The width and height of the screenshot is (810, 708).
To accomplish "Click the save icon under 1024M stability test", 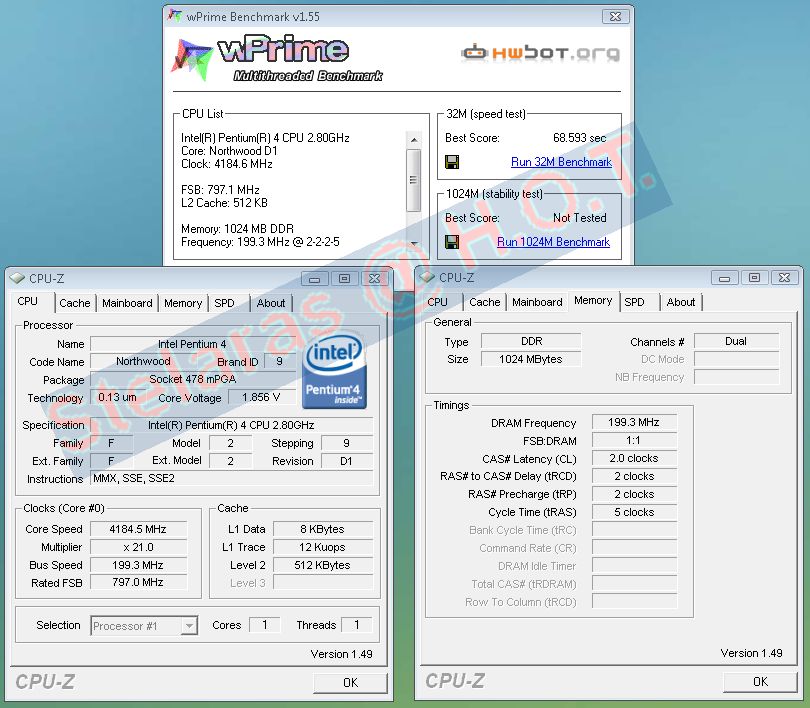I will pyautogui.click(x=452, y=242).
